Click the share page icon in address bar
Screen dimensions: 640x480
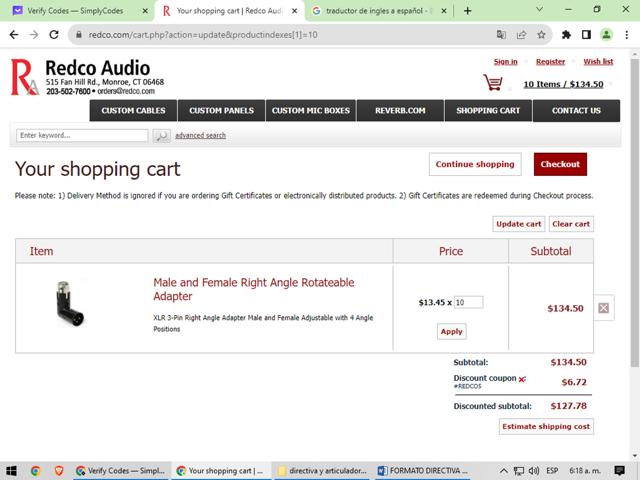tap(521, 35)
